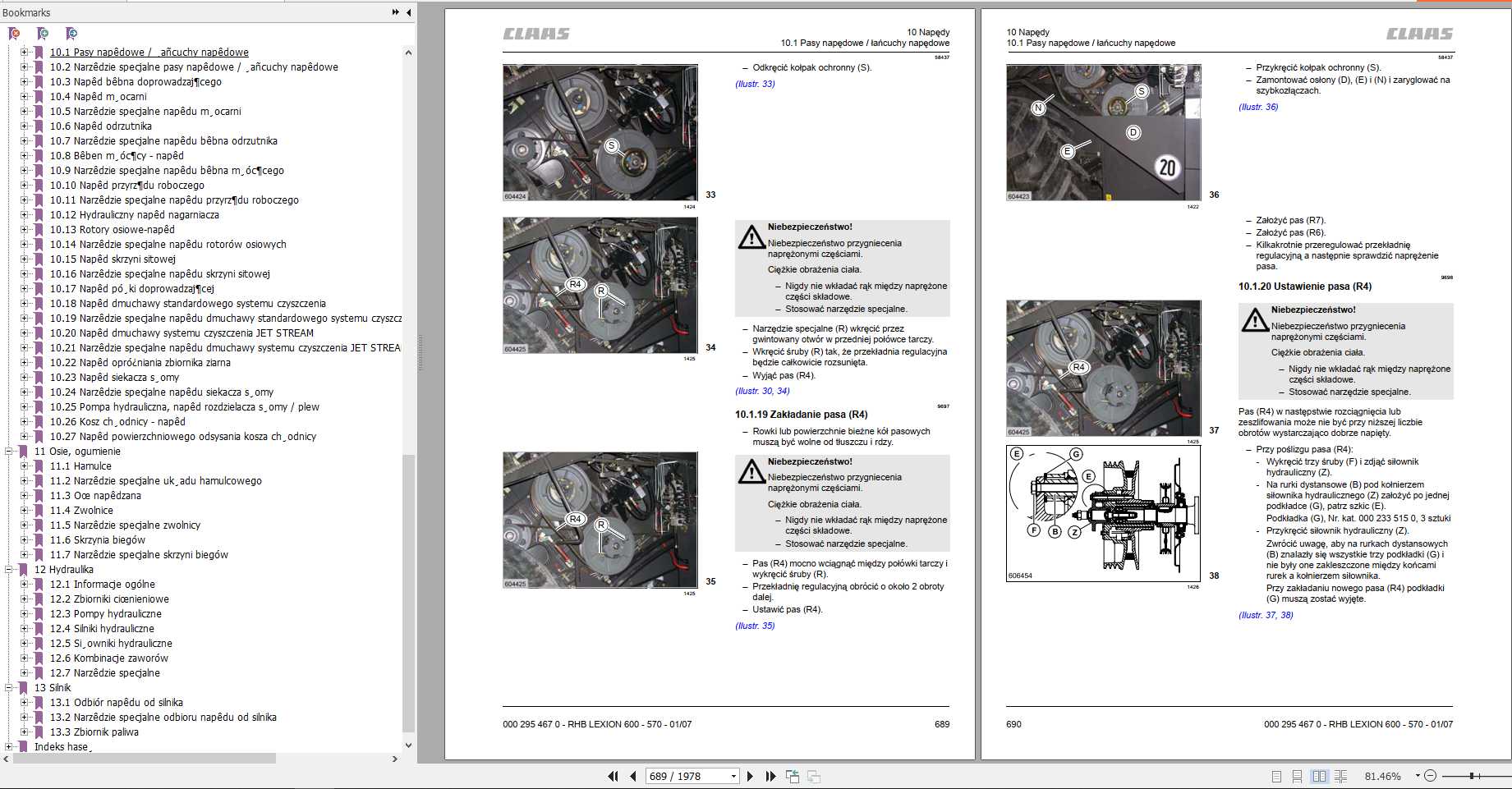Expand the 12.3 Pompy hydrauliczne bookmark
Screen dimensions: 1512x789
tap(25, 613)
